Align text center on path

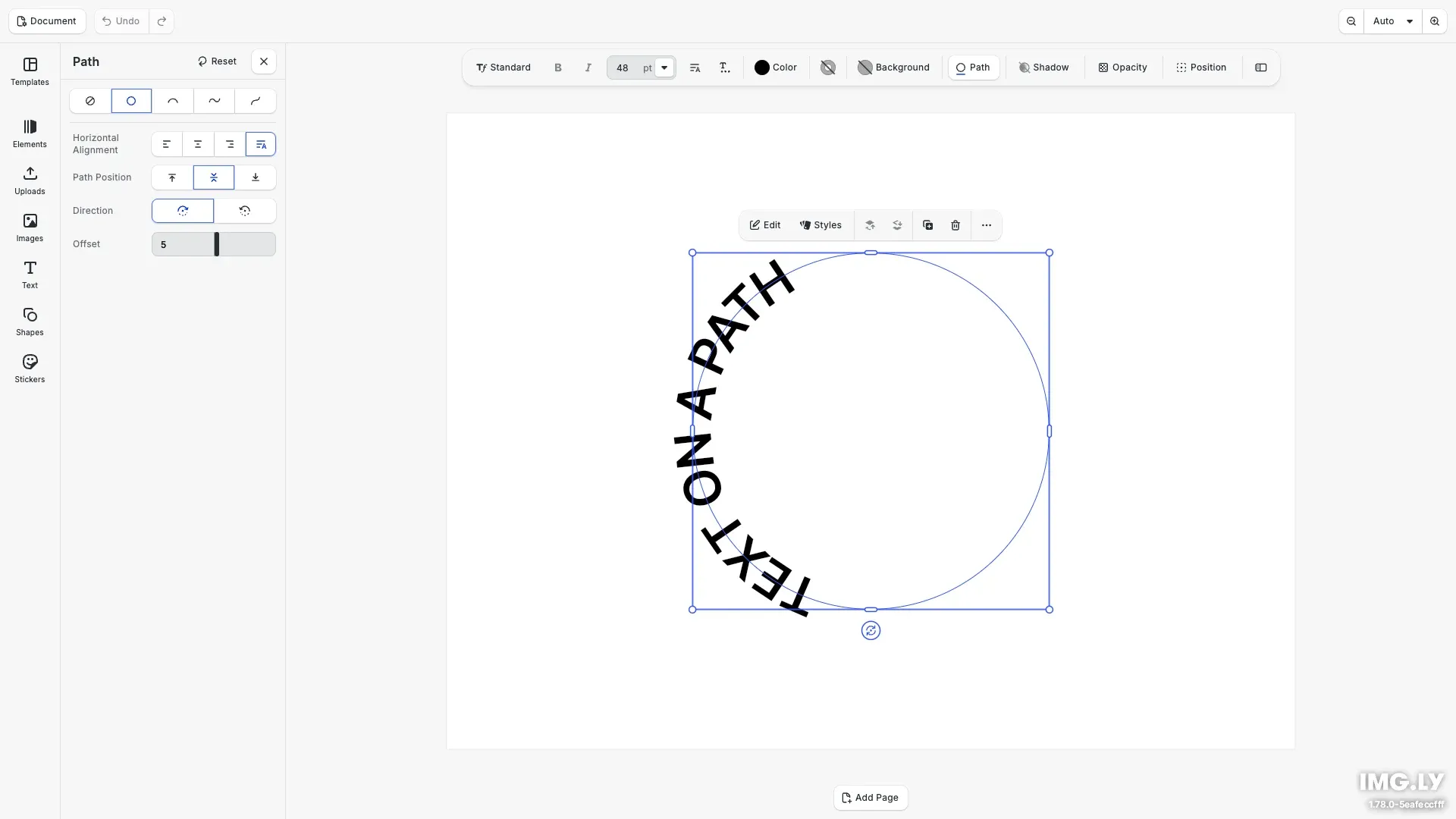(198, 144)
